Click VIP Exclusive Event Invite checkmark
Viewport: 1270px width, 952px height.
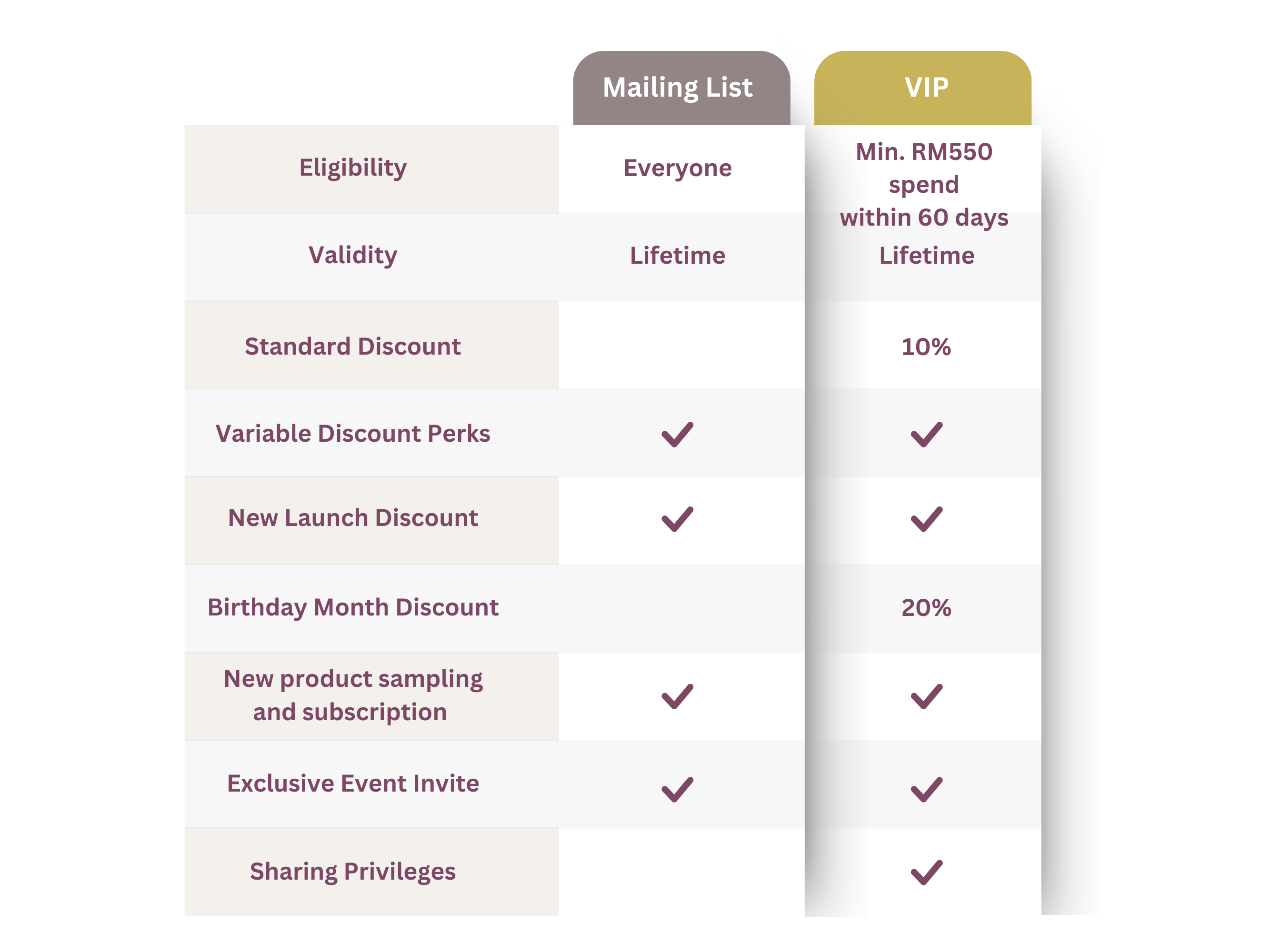click(x=927, y=789)
